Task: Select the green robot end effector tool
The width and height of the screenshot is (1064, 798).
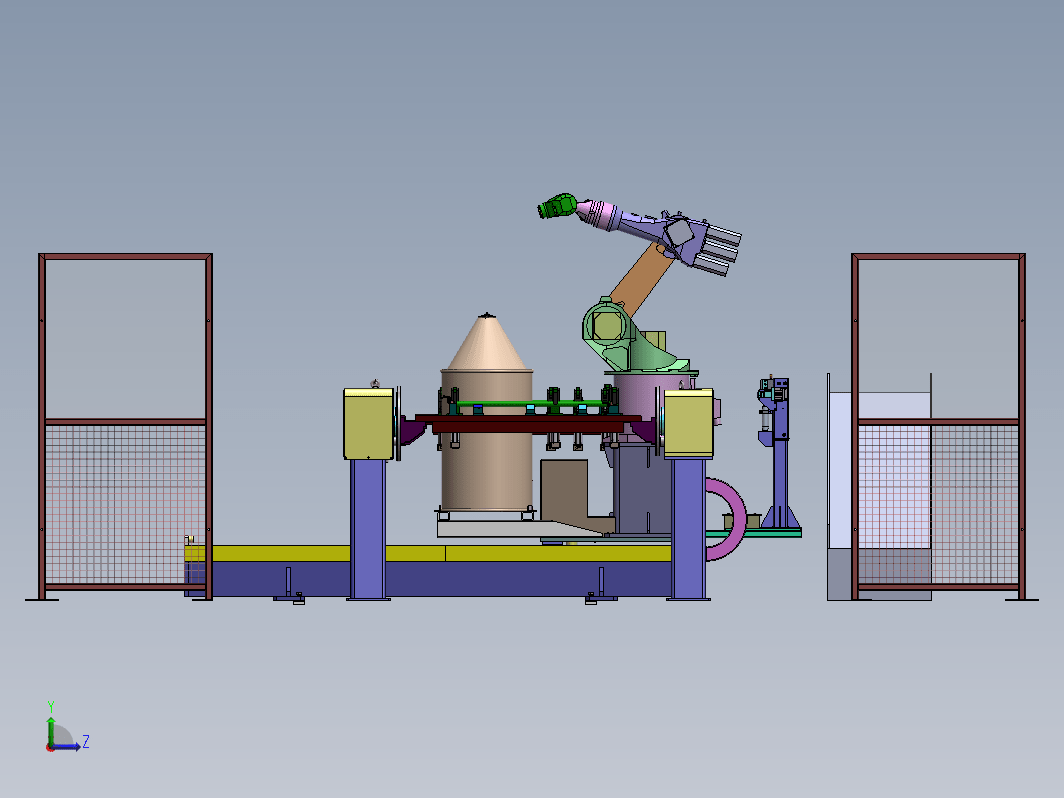Action: (558, 206)
